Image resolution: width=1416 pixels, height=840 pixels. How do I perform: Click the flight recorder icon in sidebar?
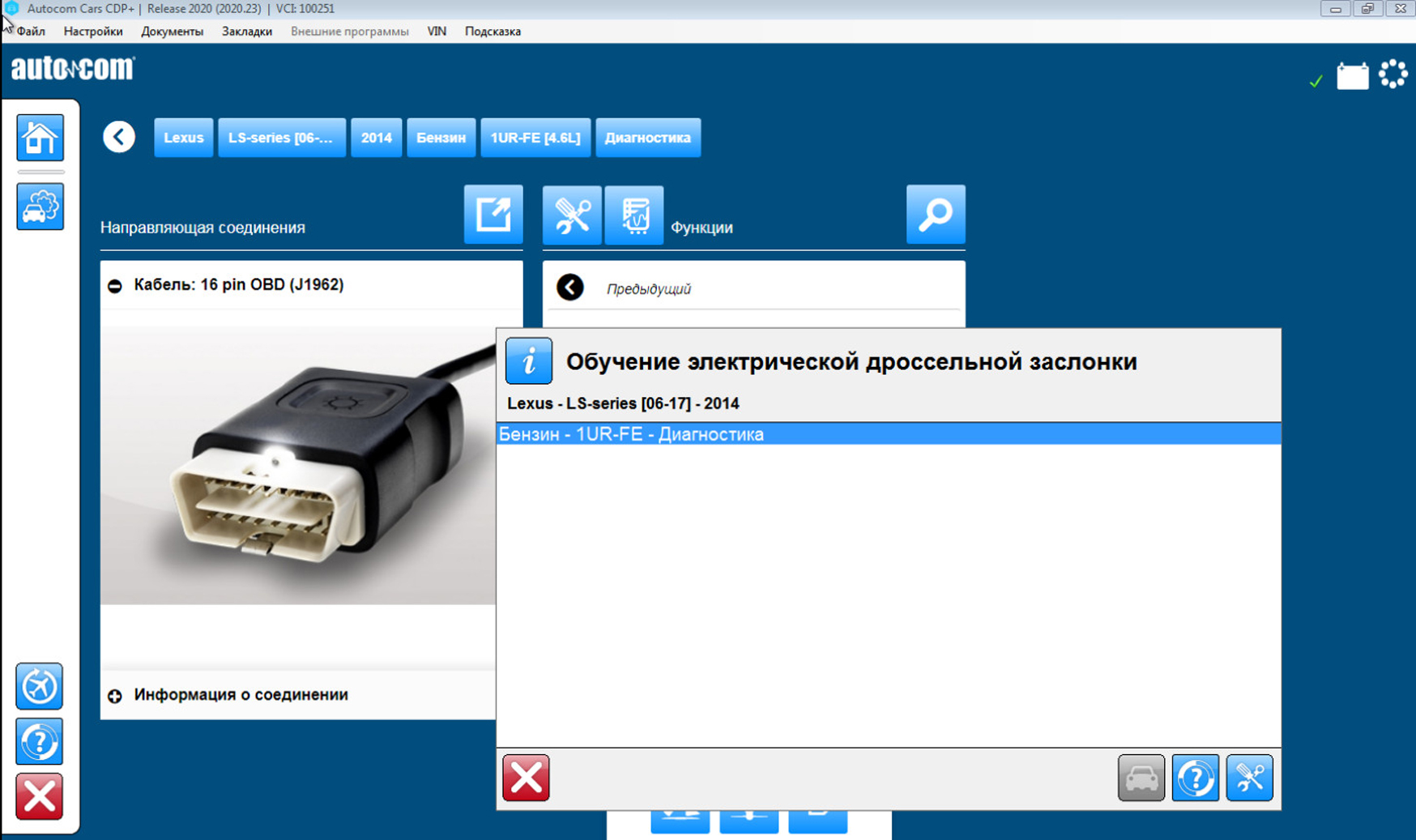click(39, 686)
